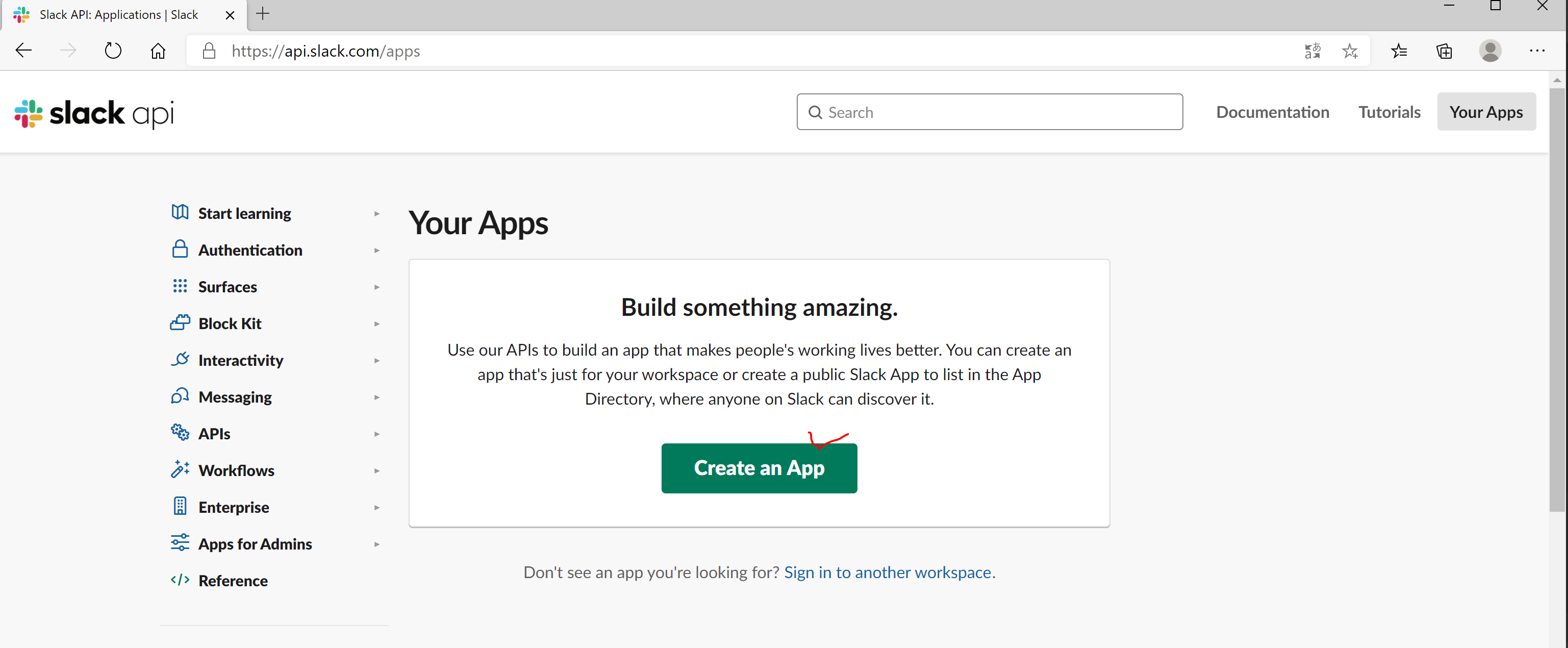Open the Documentation menu item
This screenshot has width=1568, height=648.
1272,112
